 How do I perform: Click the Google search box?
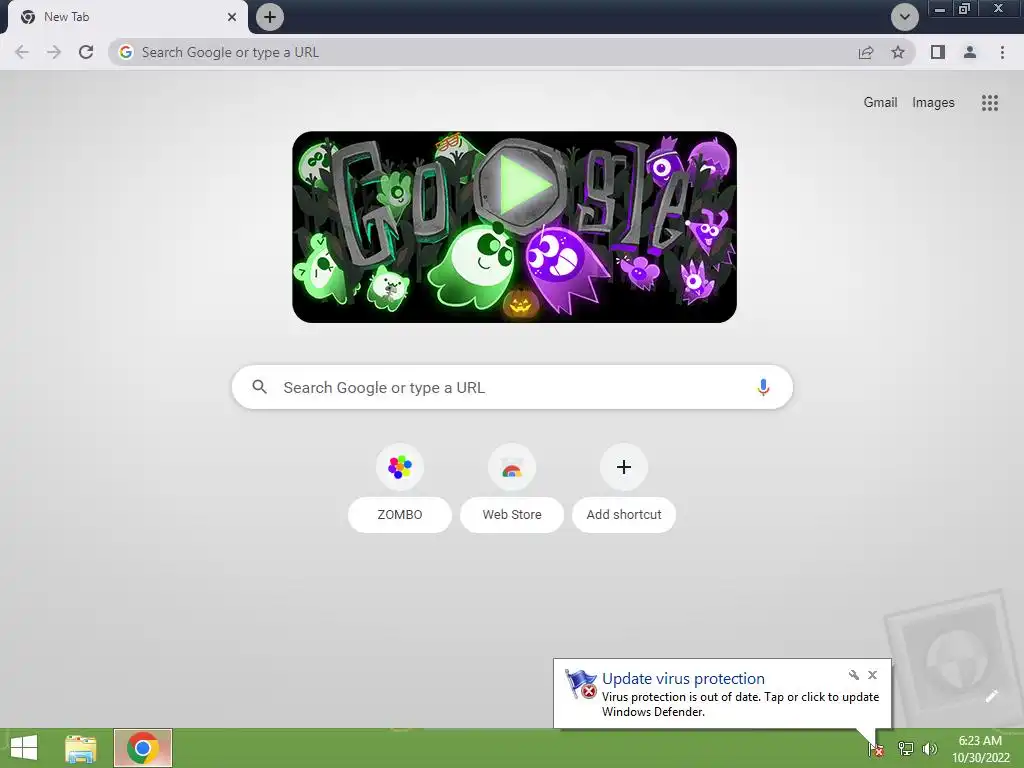tap(512, 387)
